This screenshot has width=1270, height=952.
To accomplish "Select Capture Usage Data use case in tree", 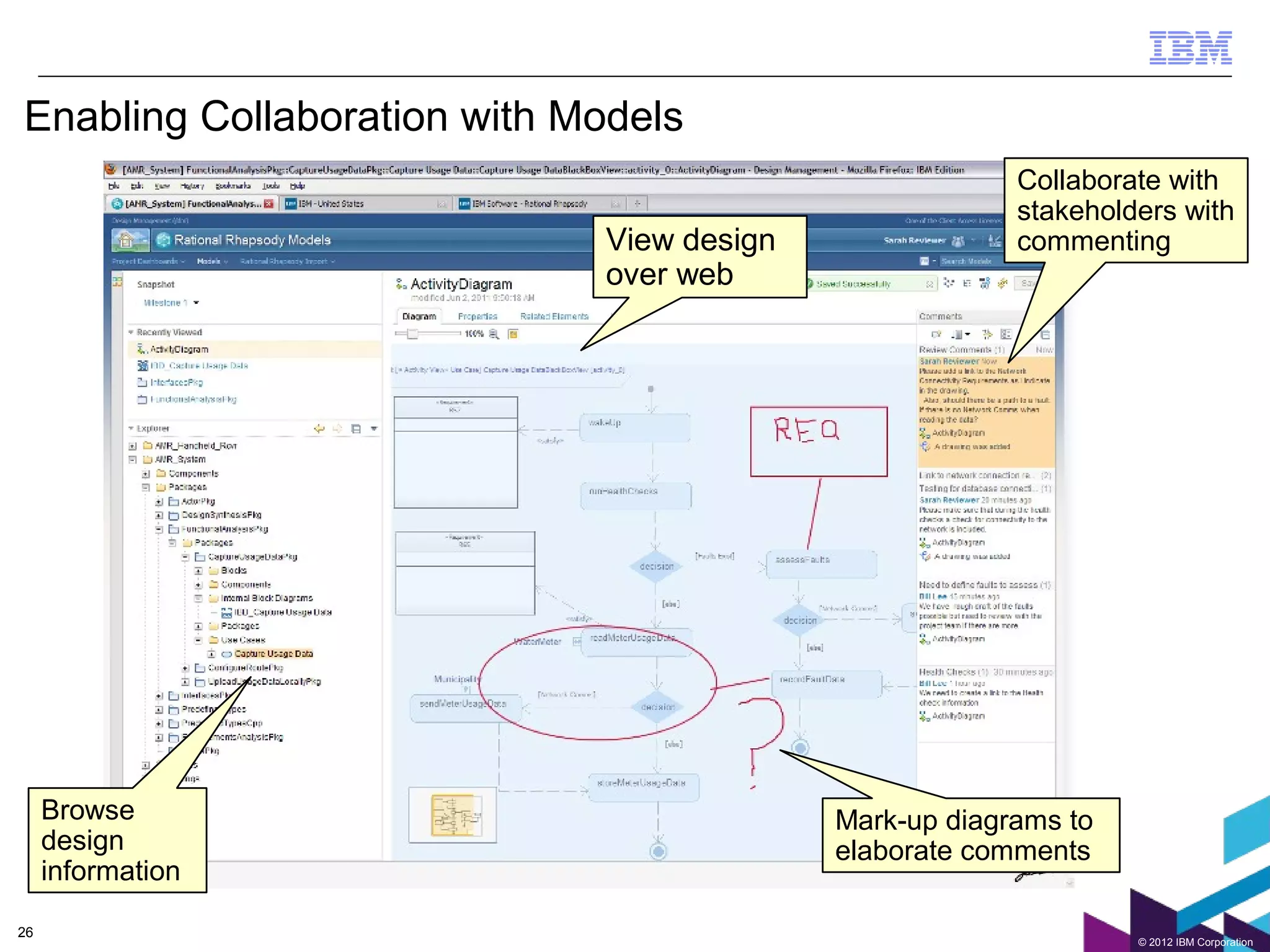I will click(273, 654).
